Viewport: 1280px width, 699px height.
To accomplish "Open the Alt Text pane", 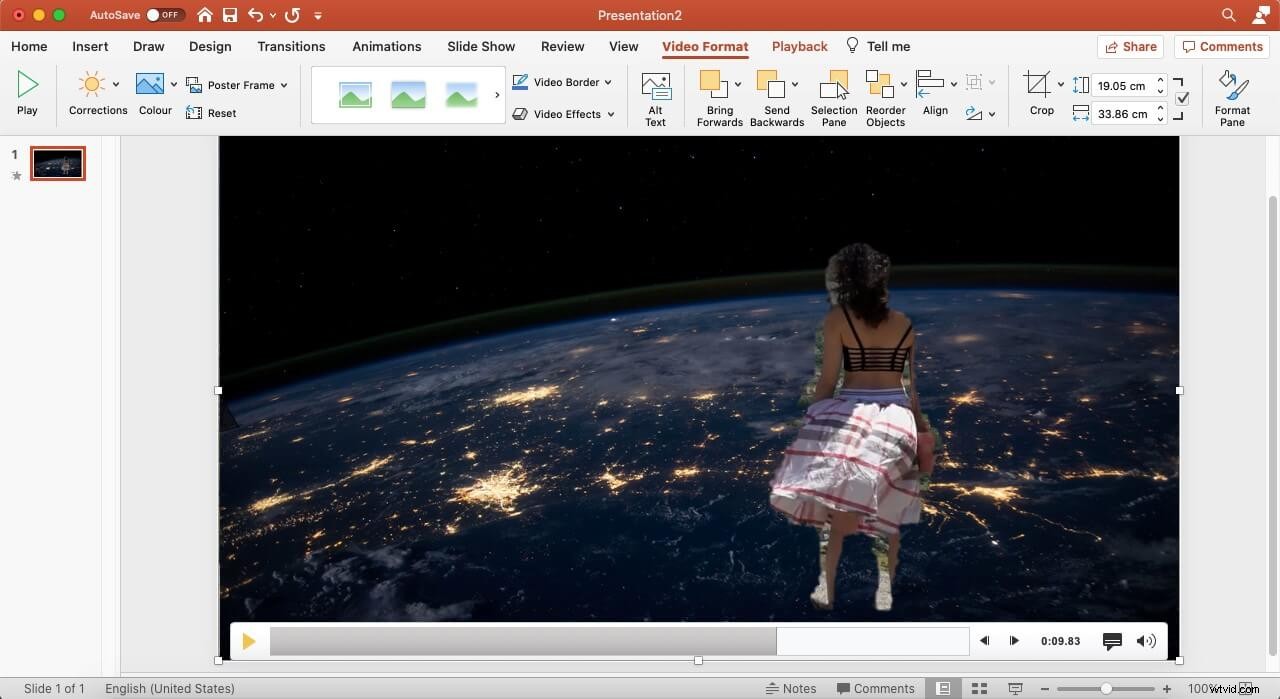I will click(655, 97).
